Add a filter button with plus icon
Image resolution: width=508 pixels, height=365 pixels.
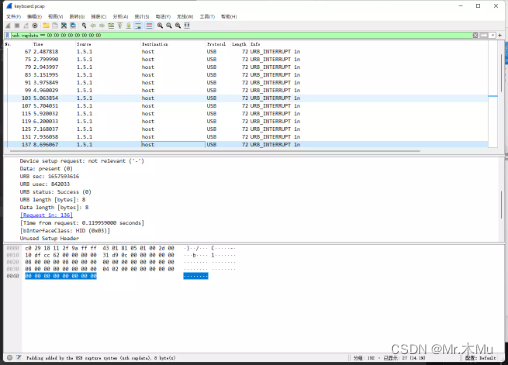click(500, 35)
